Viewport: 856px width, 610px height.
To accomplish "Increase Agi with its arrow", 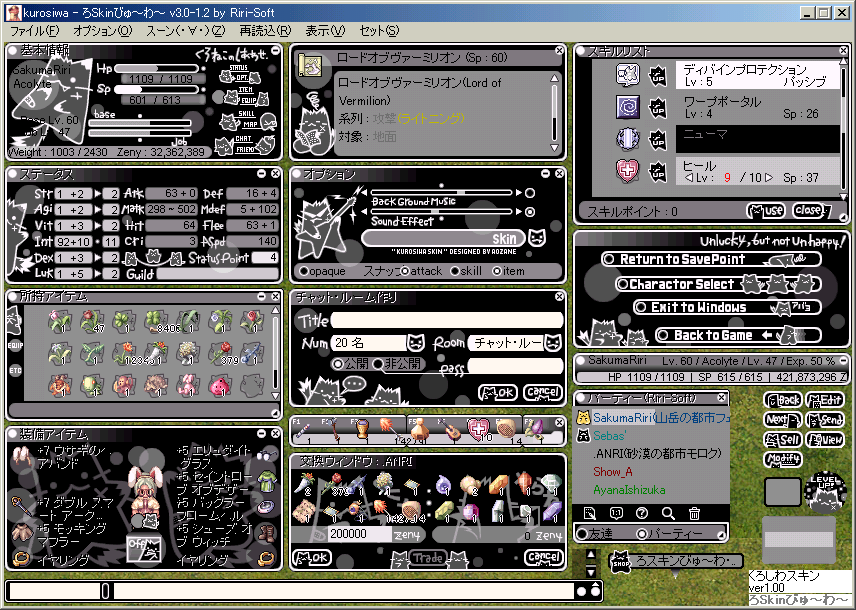I will click(98, 210).
